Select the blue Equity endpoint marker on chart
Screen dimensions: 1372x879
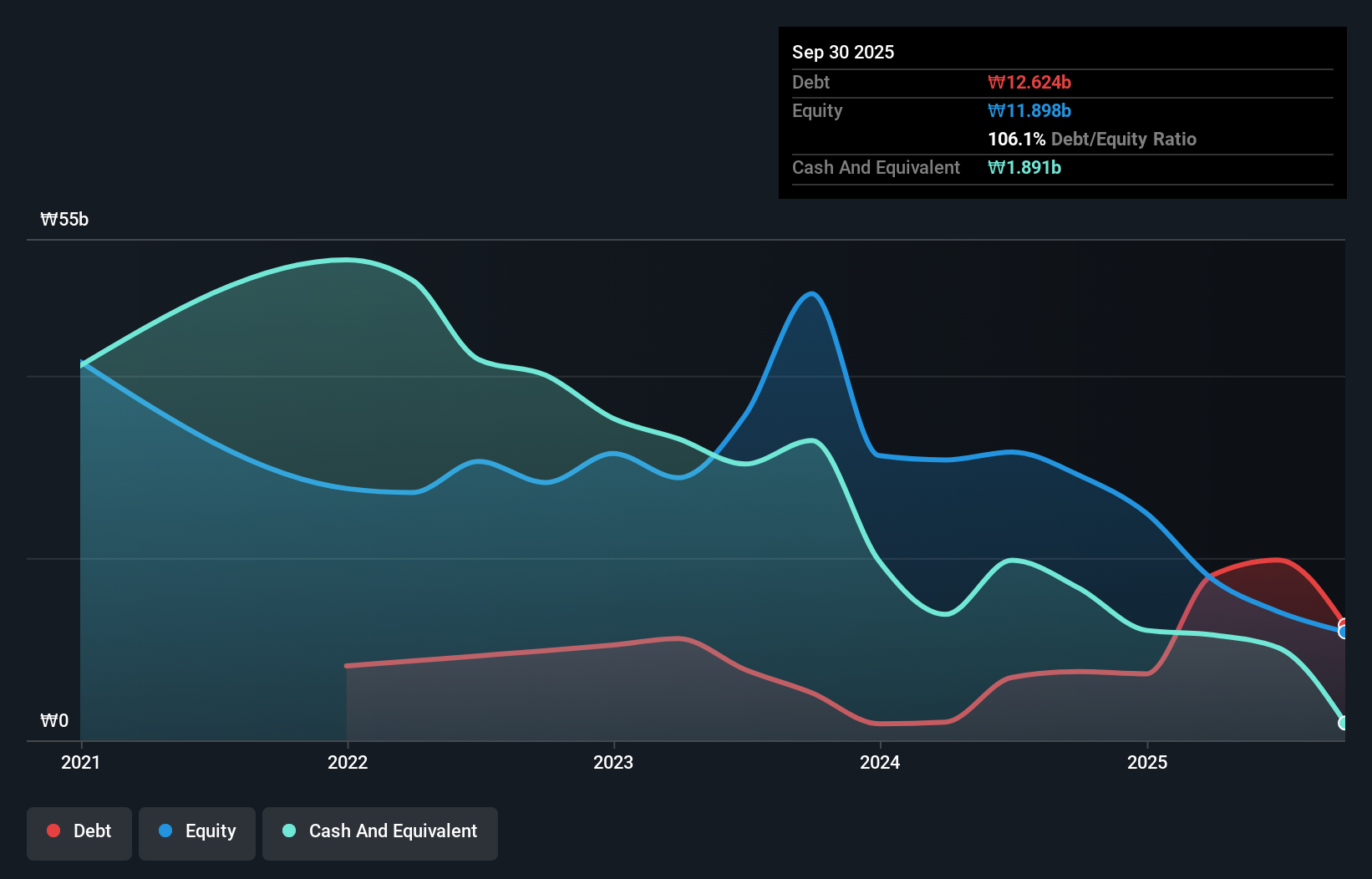click(x=1342, y=631)
